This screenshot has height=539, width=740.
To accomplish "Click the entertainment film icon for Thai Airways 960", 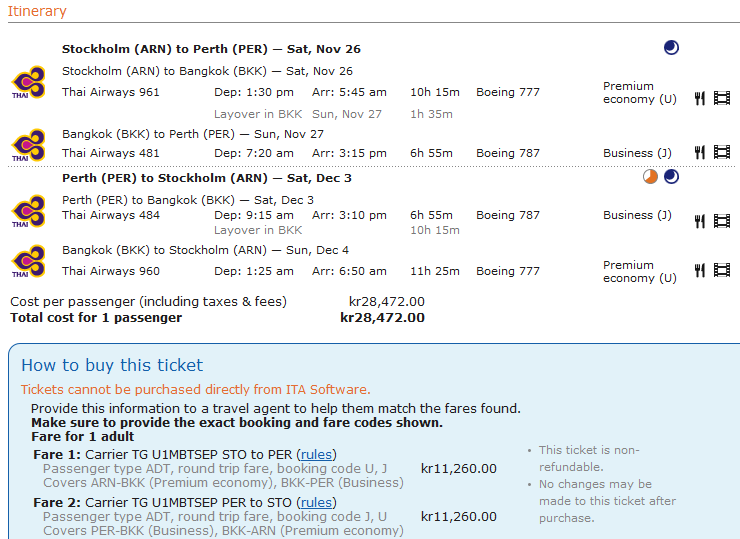I will tap(722, 270).
